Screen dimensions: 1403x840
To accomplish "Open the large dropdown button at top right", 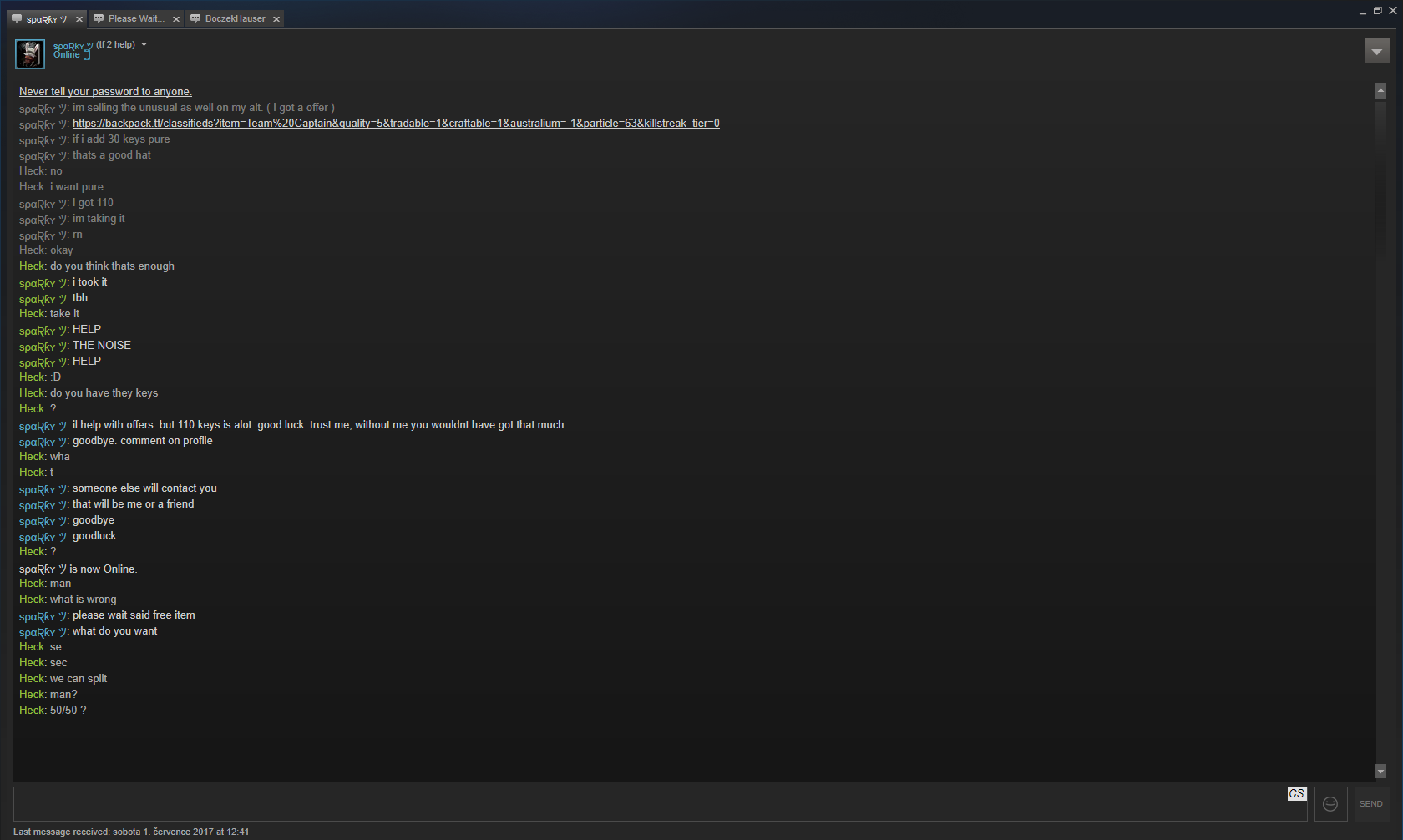I will (x=1377, y=51).
